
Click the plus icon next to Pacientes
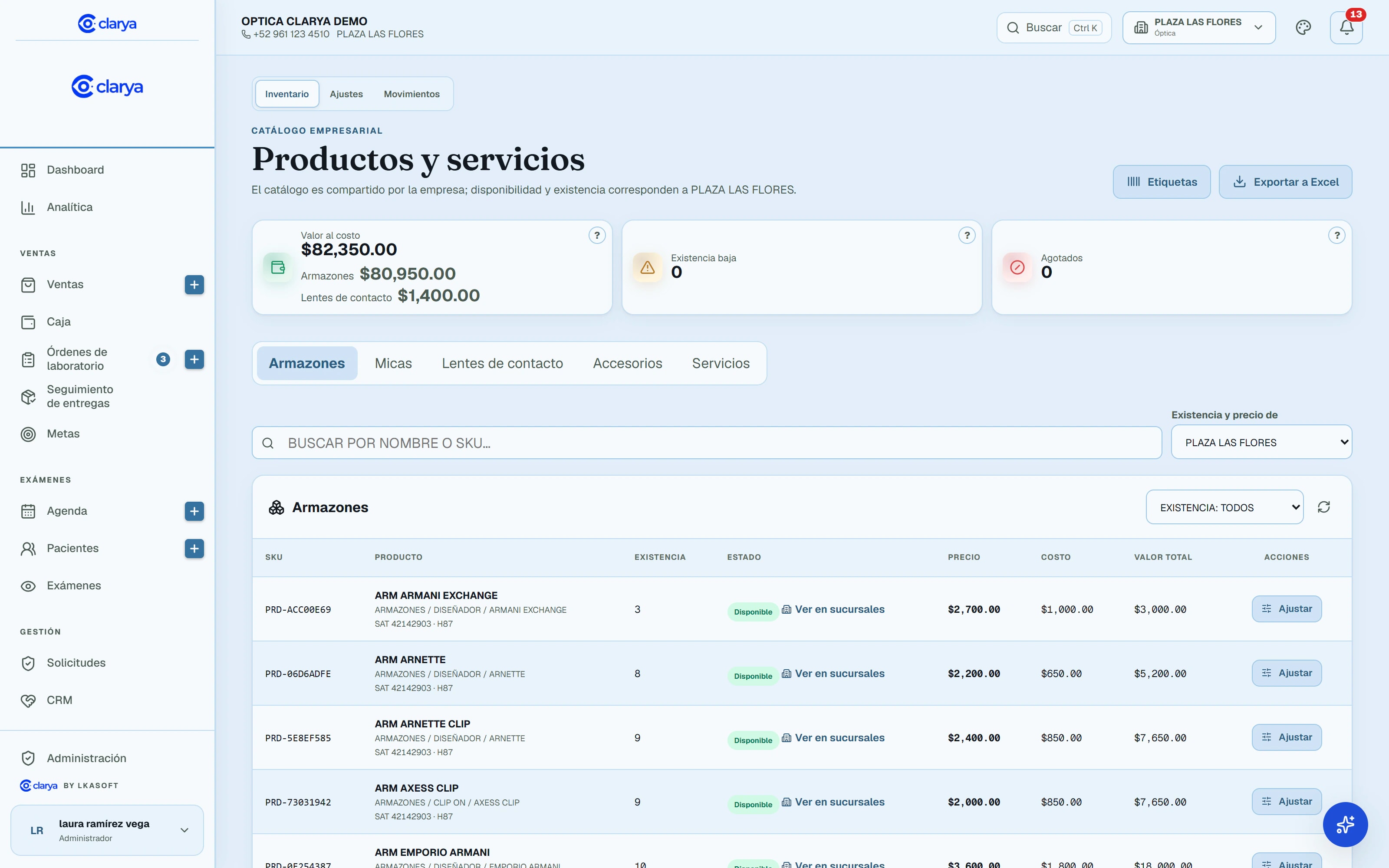point(194,548)
